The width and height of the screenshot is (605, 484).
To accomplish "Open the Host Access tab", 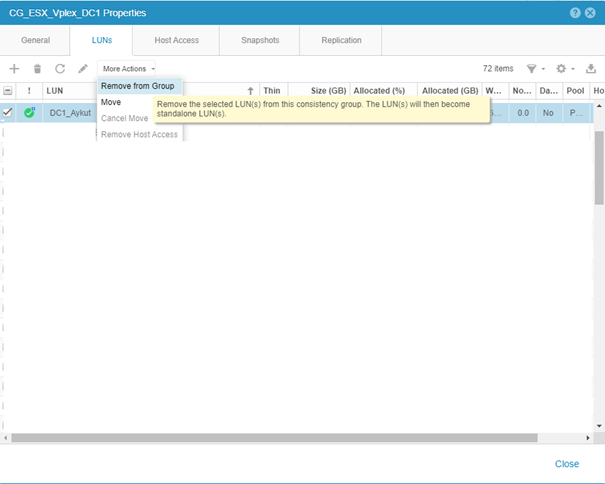I will point(176,40).
